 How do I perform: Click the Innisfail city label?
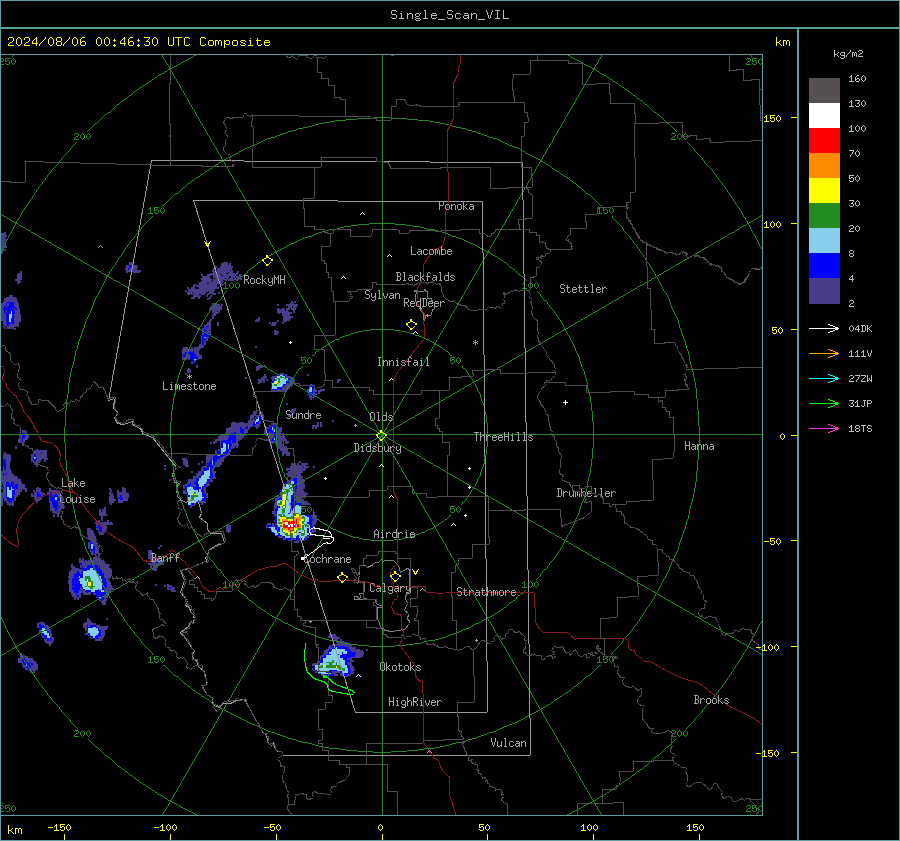[403, 362]
